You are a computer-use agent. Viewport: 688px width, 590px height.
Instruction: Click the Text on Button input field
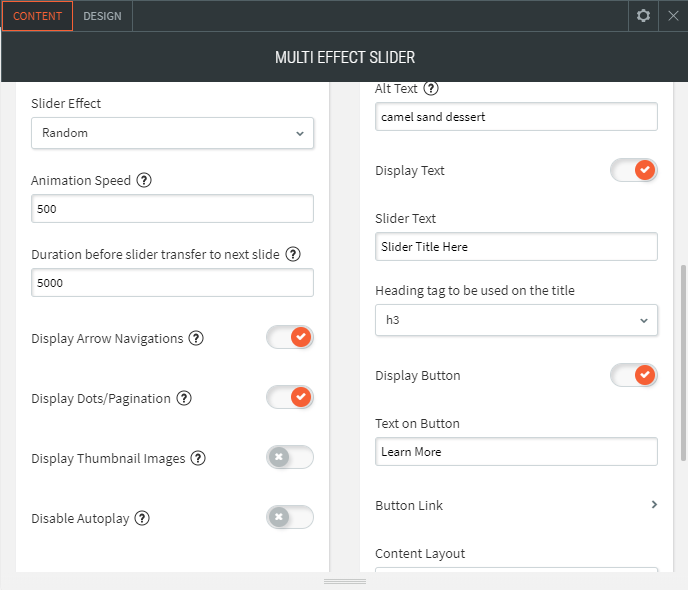click(516, 452)
